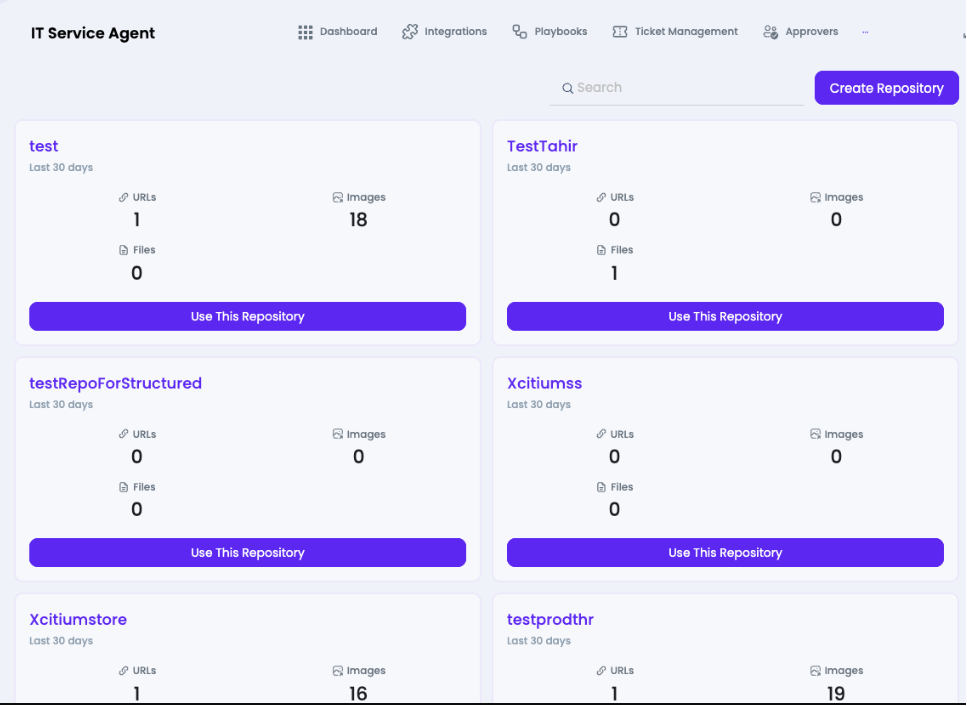
Task: Use the testRepoForStructured repository
Action: click(x=247, y=552)
